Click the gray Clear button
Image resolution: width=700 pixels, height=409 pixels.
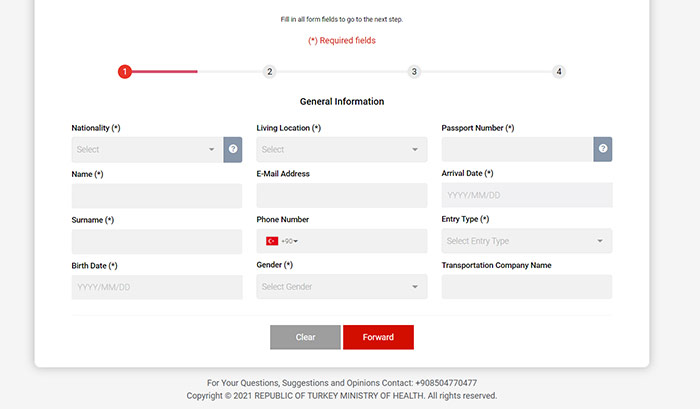[x=305, y=337]
